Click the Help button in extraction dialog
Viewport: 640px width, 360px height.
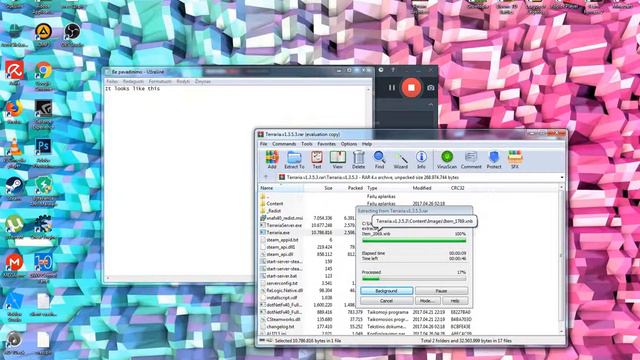455,301
